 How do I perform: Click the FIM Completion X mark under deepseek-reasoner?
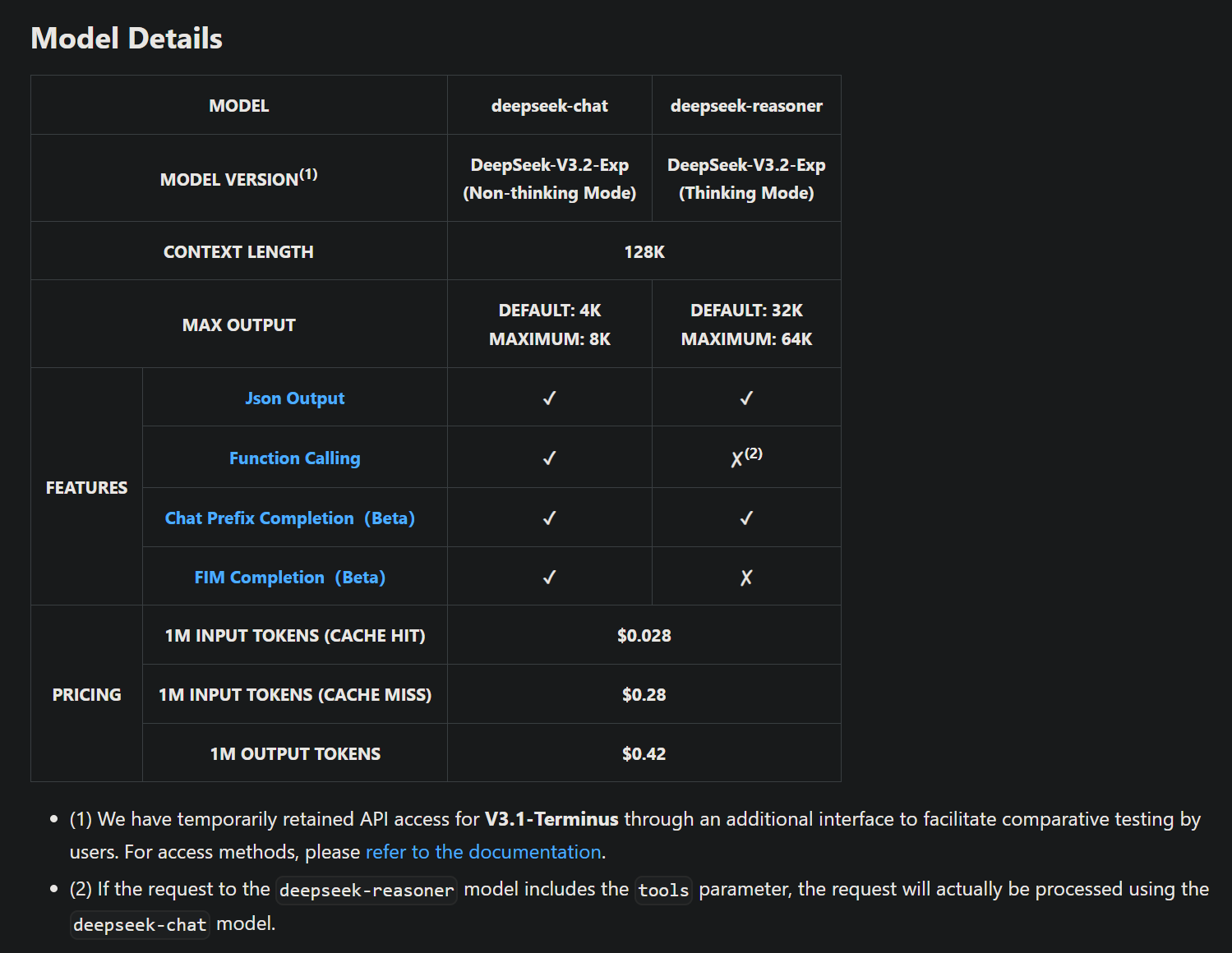(746, 578)
